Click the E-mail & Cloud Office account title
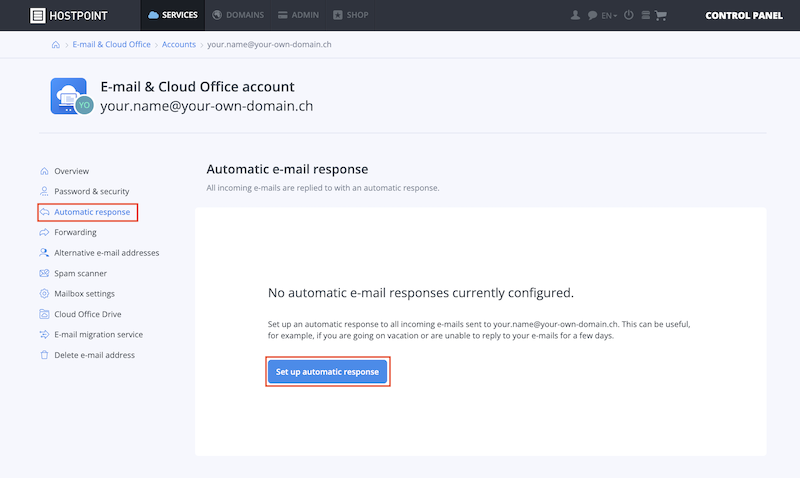800x478 pixels. click(197, 87)
